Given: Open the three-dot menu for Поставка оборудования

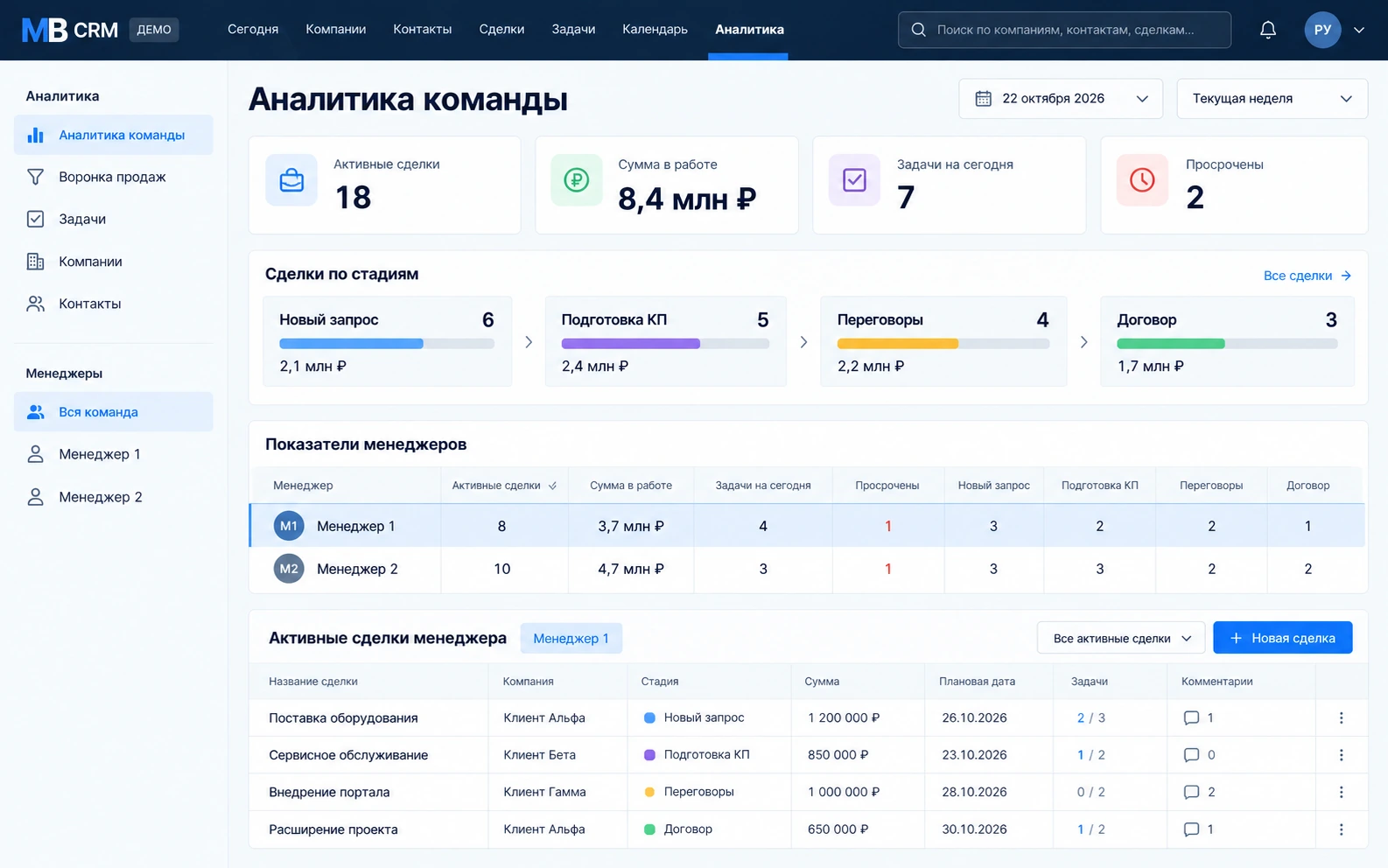Looking at the screenshot, I should (x=1341, y=717).
